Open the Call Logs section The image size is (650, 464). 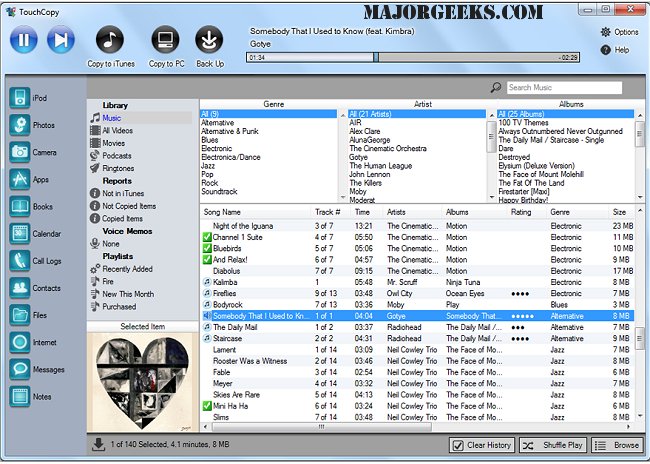pyautogui.click(x=19, y=261)
